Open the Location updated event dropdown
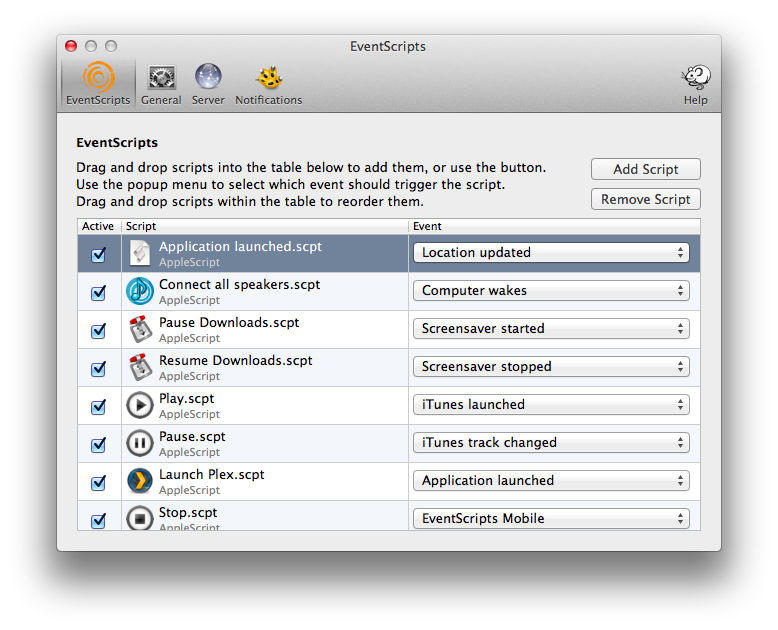Screen dimensions: 778x630 (550, 253)
